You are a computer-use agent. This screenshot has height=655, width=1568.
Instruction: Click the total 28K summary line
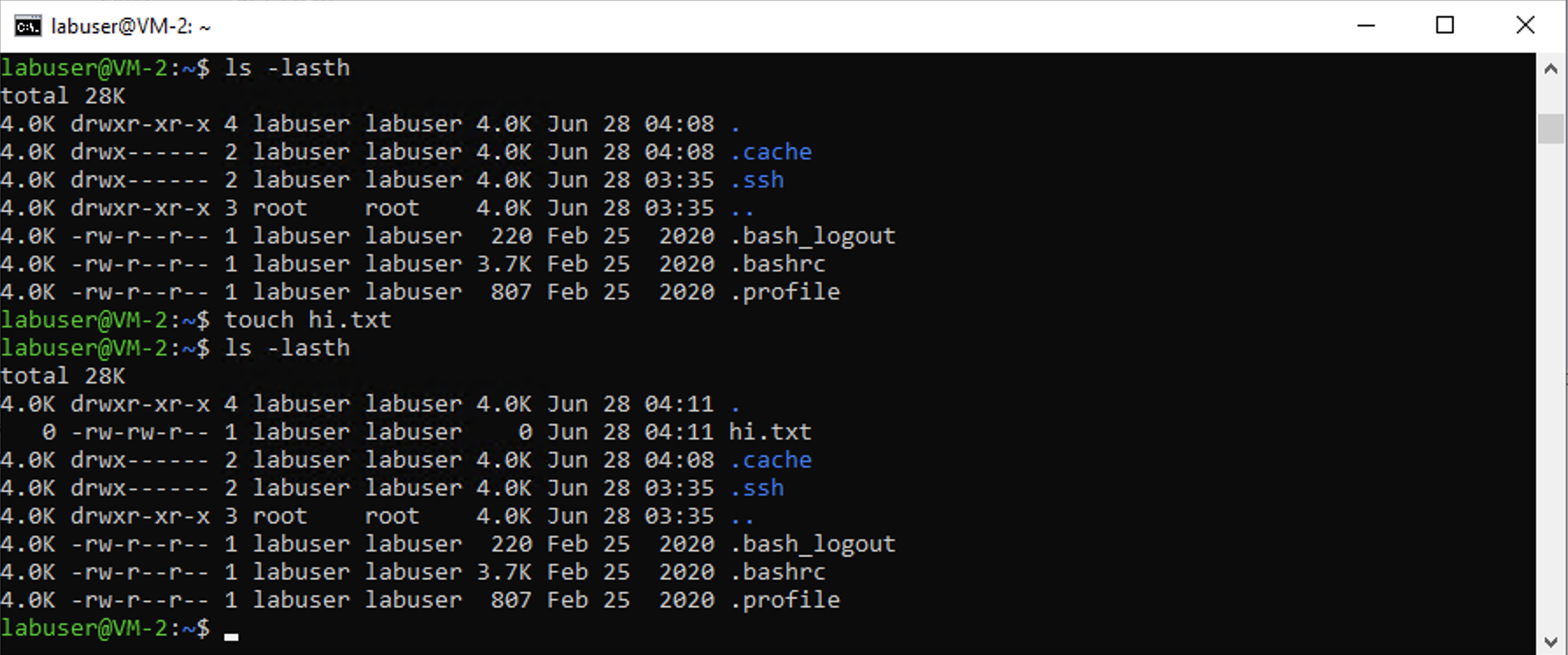click(x=63, y=95)
